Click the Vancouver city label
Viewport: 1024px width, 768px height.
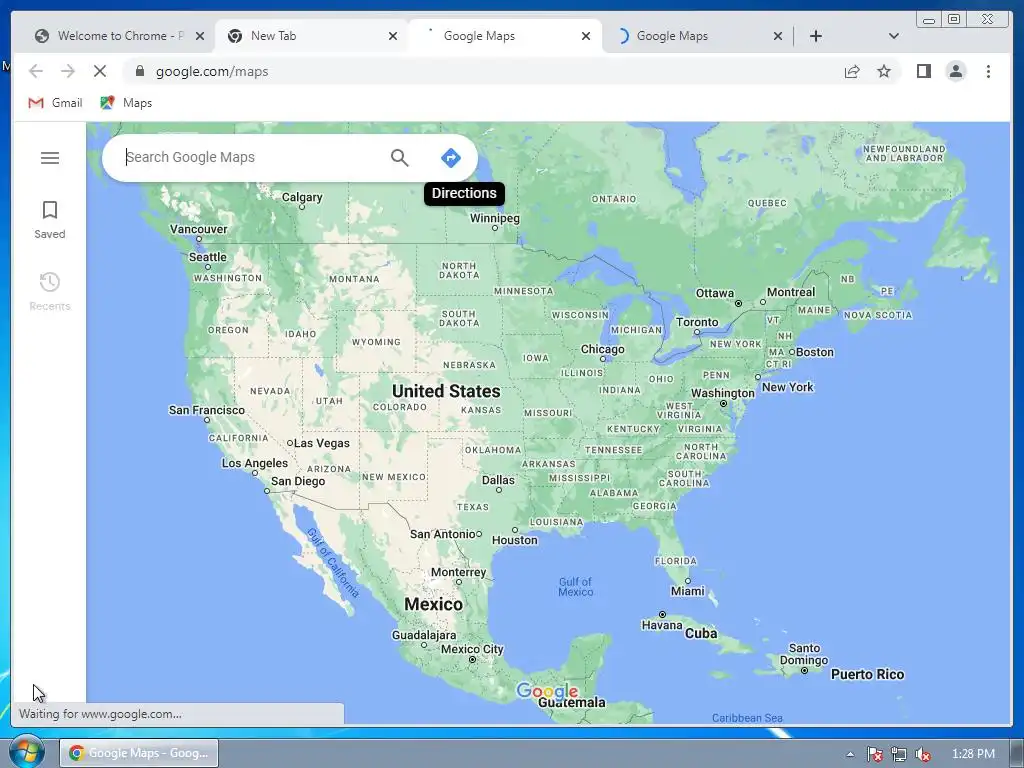pos(199,229)
